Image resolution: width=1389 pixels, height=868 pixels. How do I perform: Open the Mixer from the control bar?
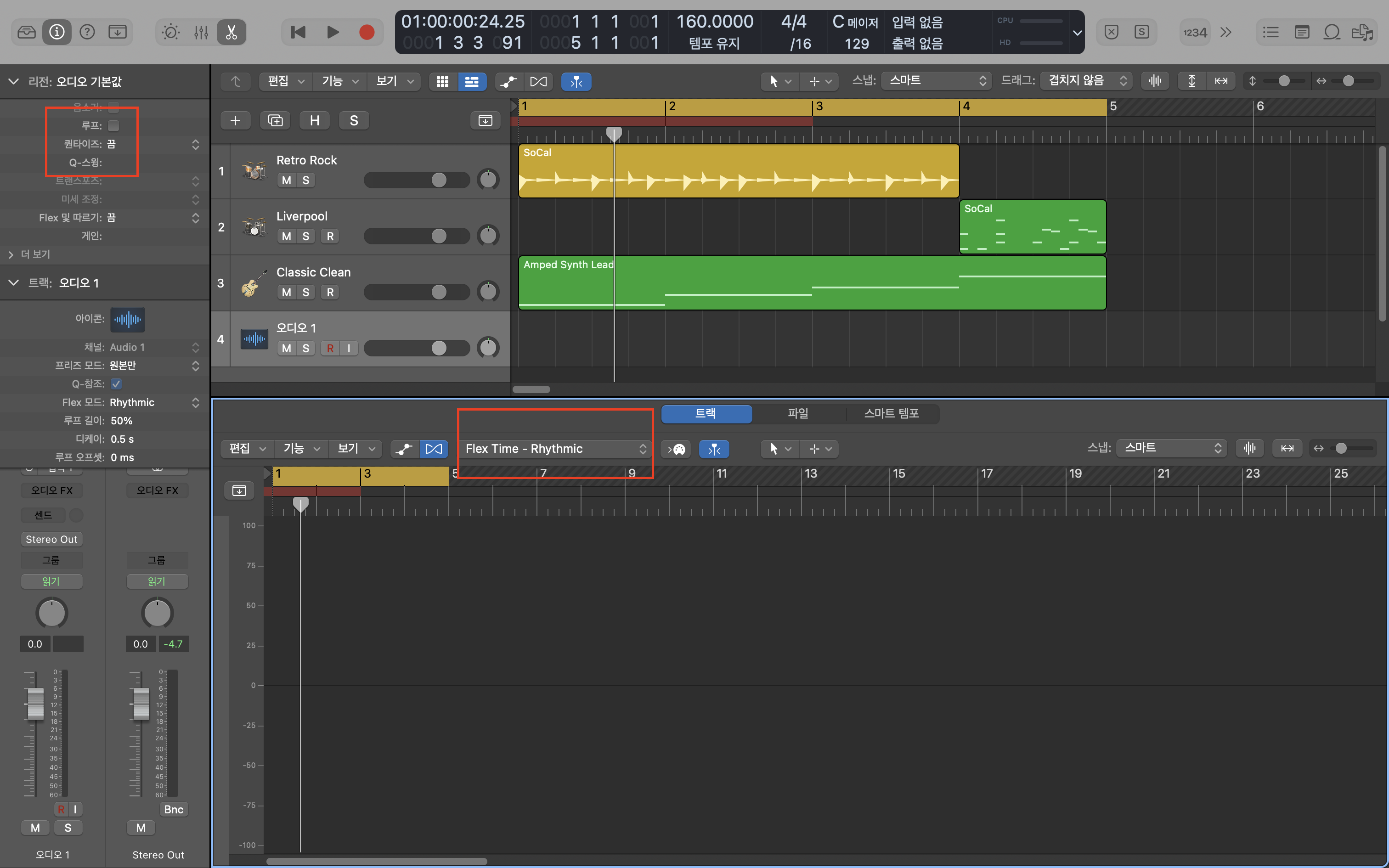(201, 32)
